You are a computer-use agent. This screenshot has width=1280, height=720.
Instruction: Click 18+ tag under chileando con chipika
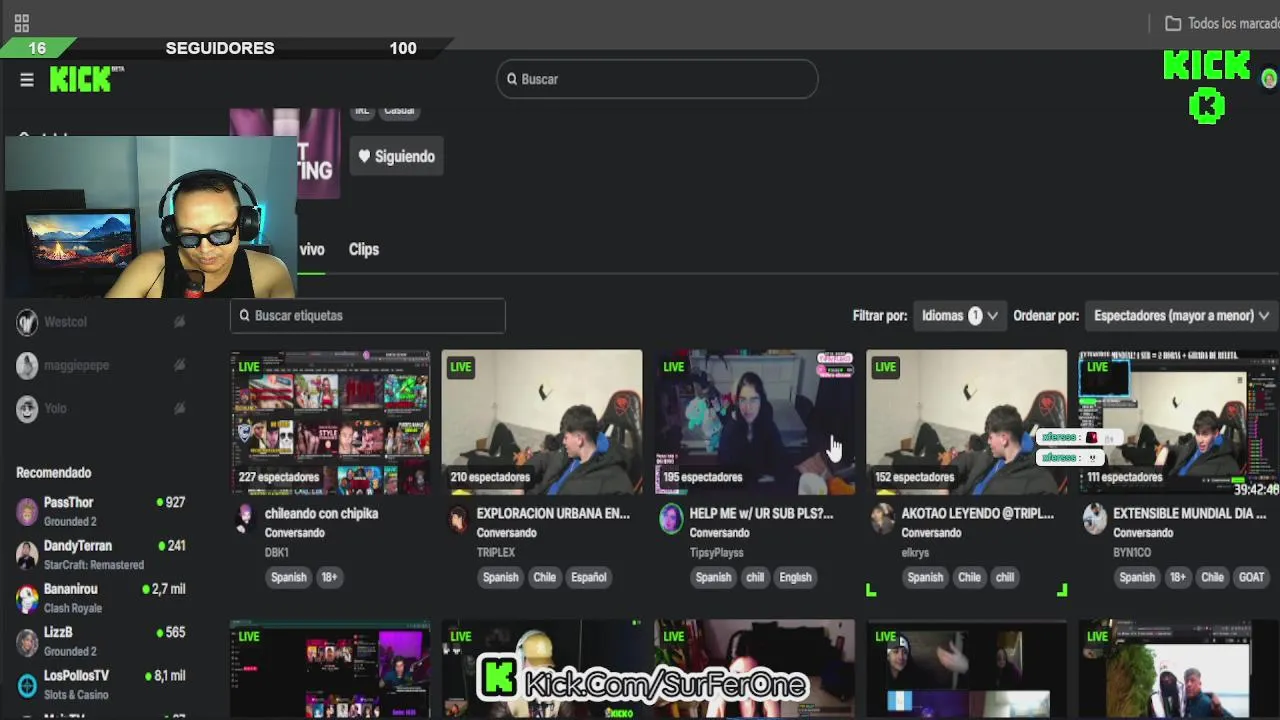pyautogui.click(x=329, y=577)
